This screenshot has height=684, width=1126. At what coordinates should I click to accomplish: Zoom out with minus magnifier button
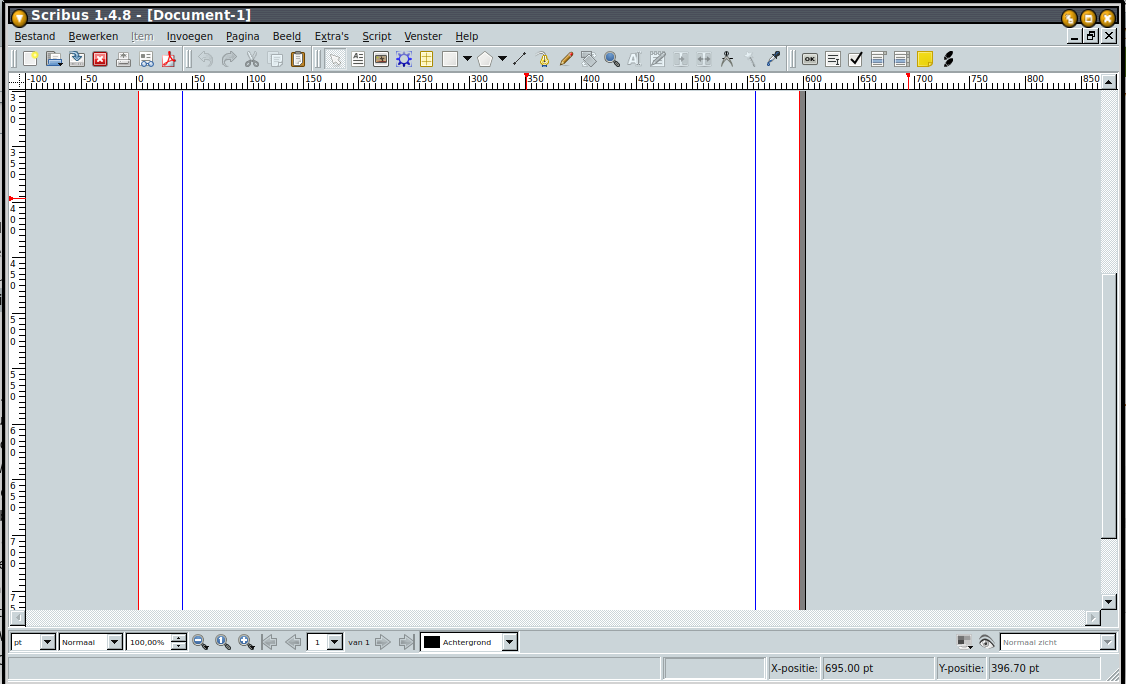click(x=200, y=642)
